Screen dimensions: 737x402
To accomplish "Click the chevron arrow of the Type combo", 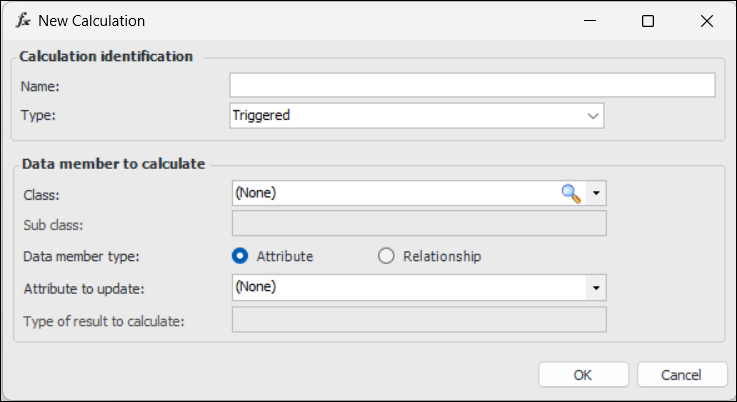I will coord(593,116).
